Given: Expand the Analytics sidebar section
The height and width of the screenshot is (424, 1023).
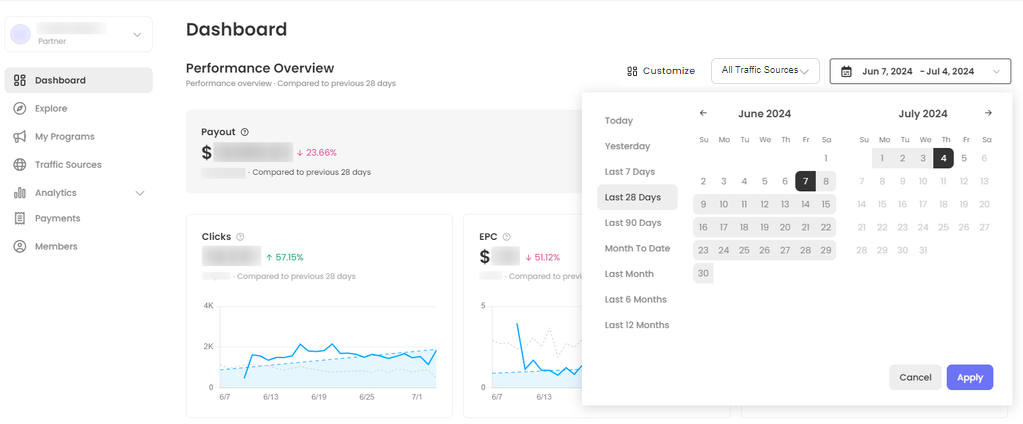Looking at the screenshot, I should 139,193.
